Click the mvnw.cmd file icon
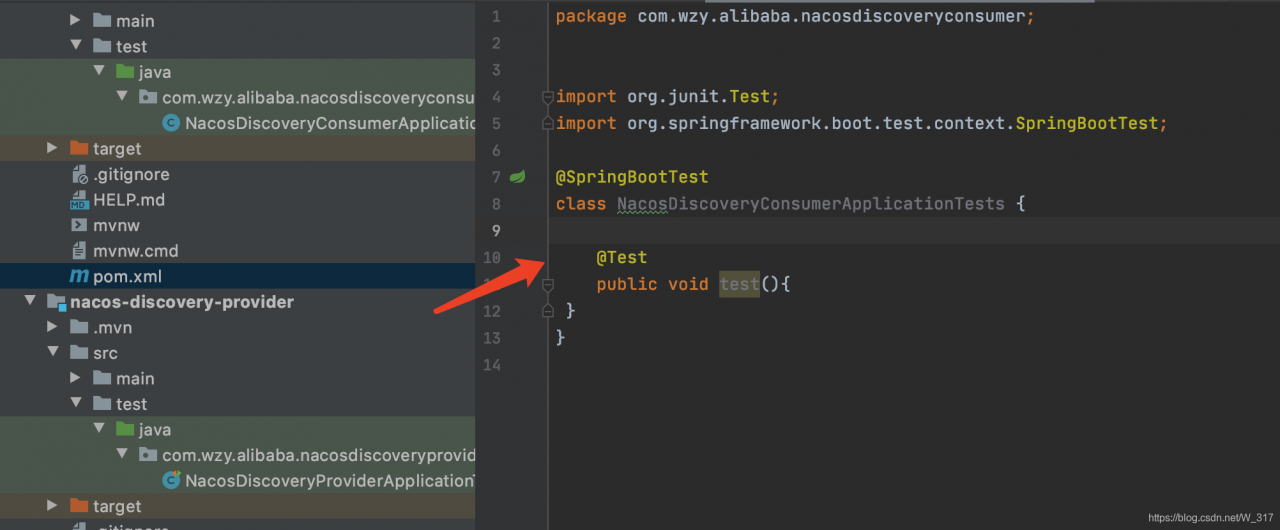 (x=79, y=251)
